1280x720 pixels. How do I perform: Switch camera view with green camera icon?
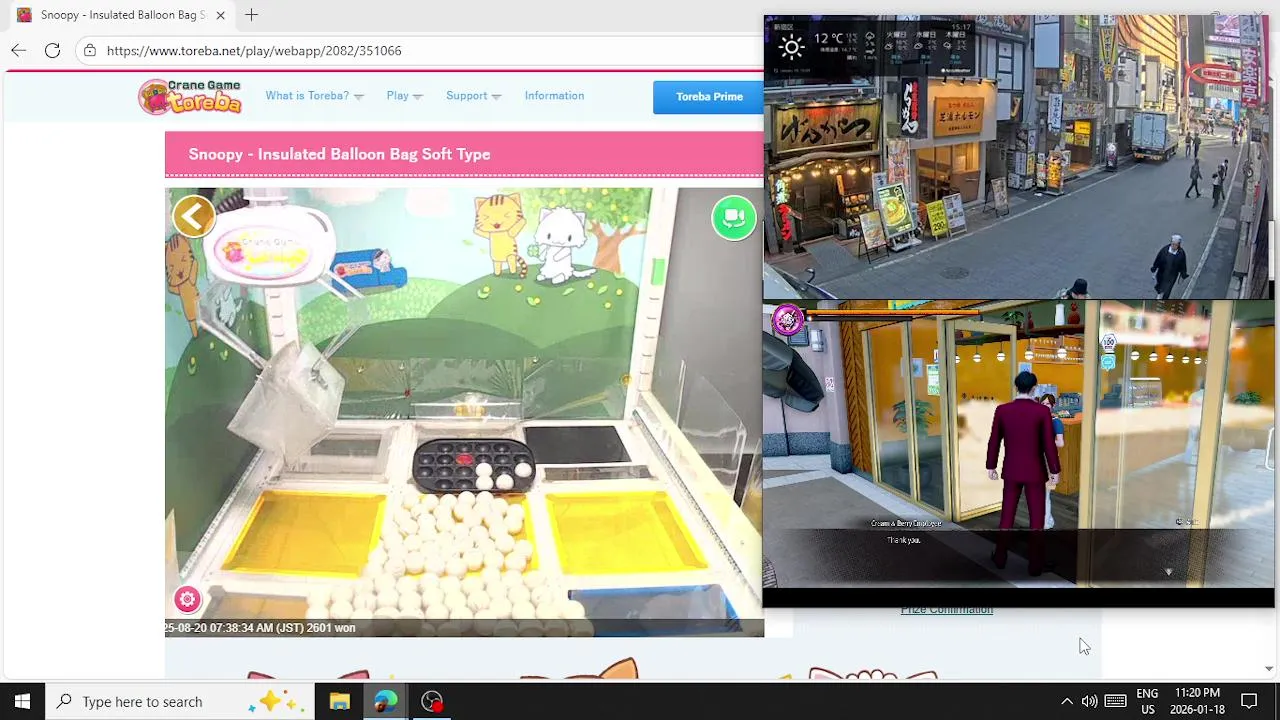[x=734, y=217]
